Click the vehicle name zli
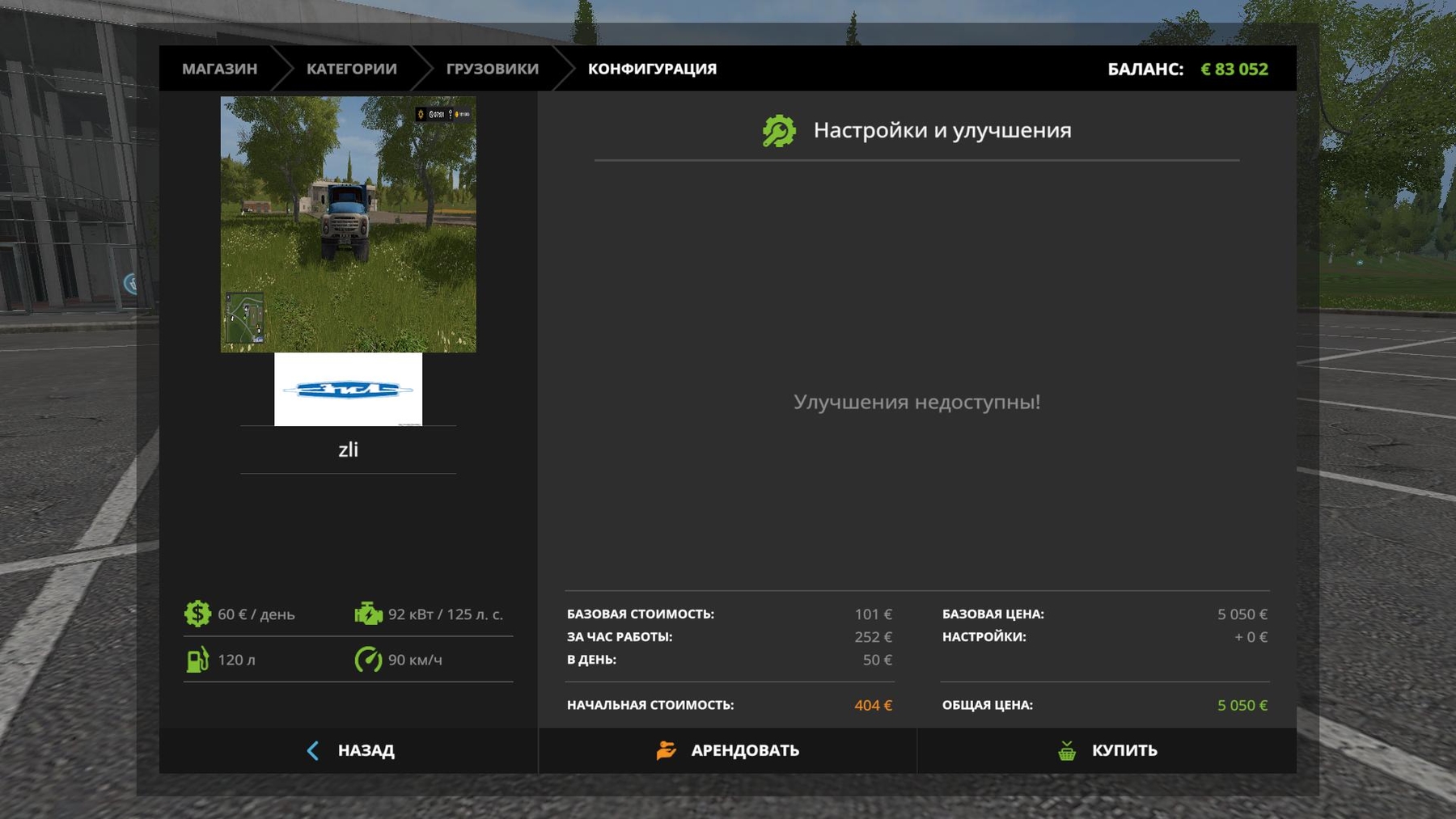Viewport: 1456px width, 819px height. pyautogui.click(x=348, y=450)
